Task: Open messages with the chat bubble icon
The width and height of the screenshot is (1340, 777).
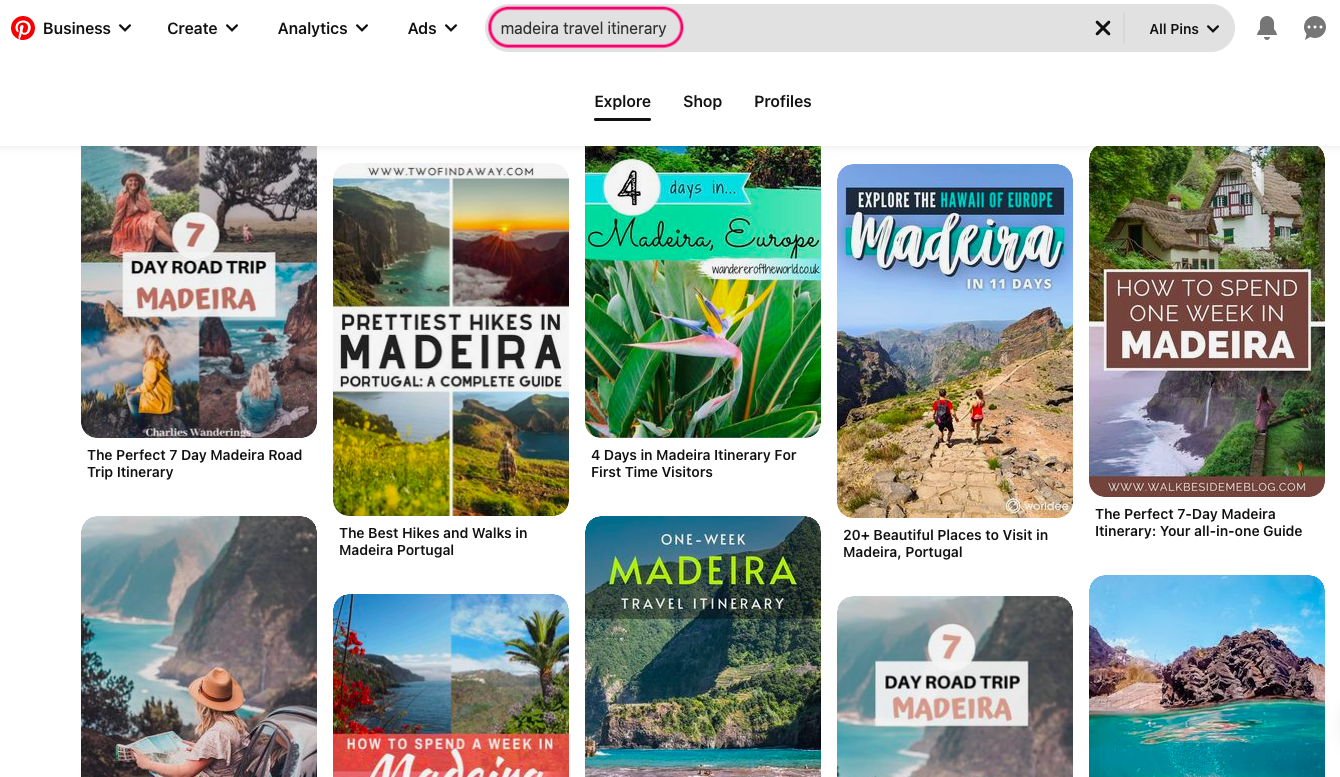Action: [x=1314, y=28]
